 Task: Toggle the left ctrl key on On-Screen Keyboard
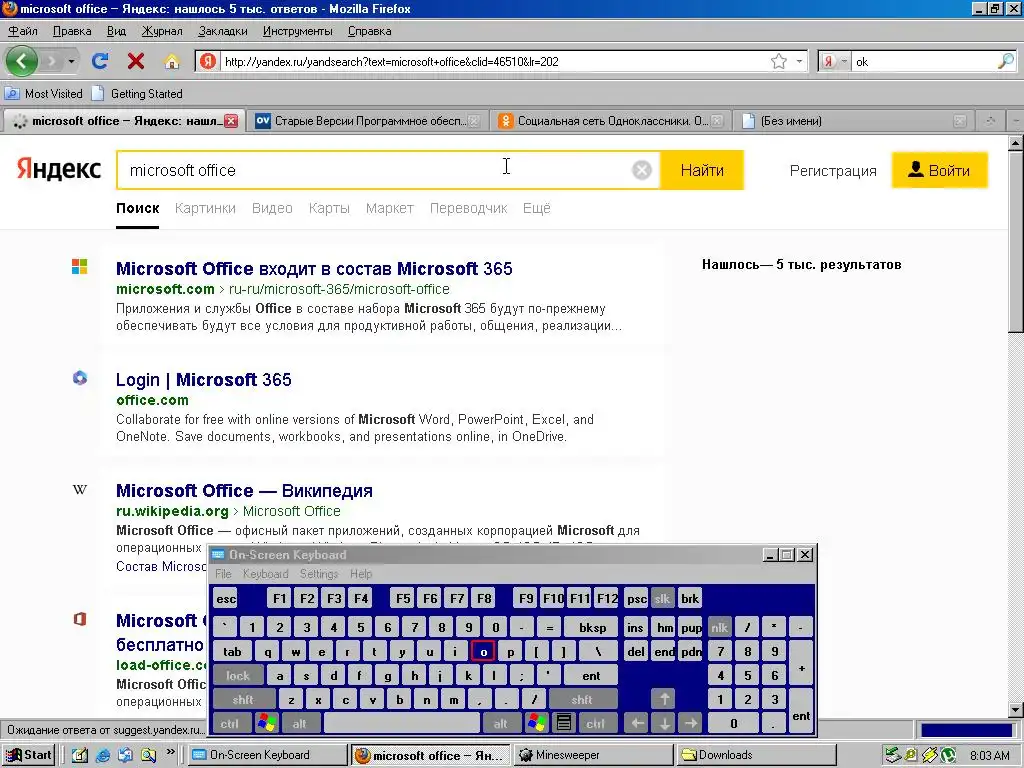(230, 724)
